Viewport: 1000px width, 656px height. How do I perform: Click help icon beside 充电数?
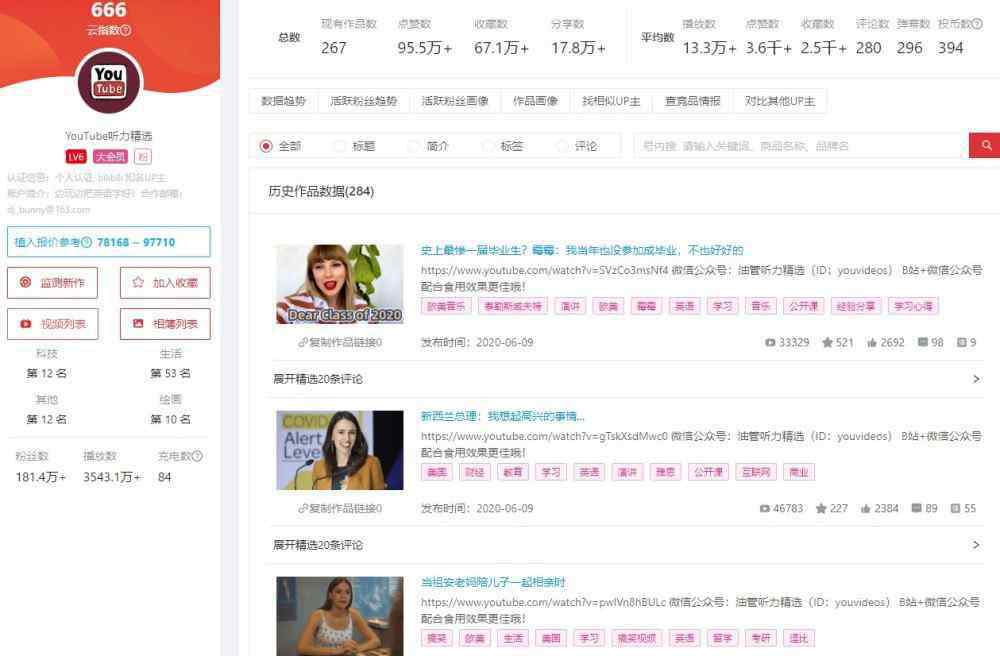[197, 456]
